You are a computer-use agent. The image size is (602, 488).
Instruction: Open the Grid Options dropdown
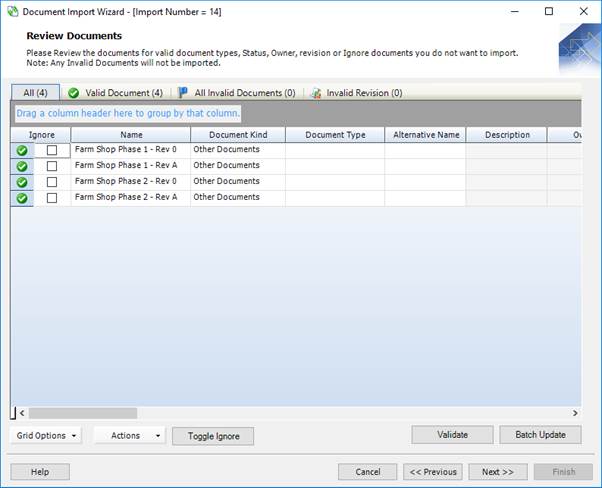tap(46, 435)
